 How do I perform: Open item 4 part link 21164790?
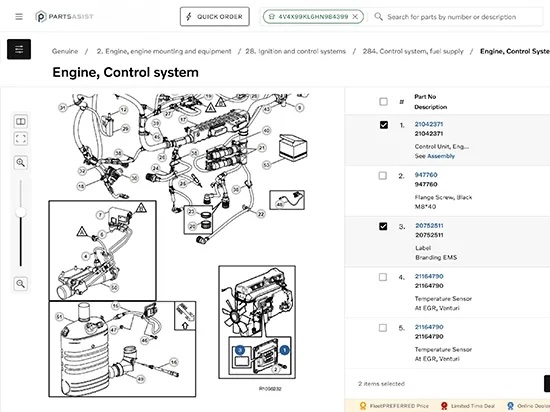click(x=429, y=276)
